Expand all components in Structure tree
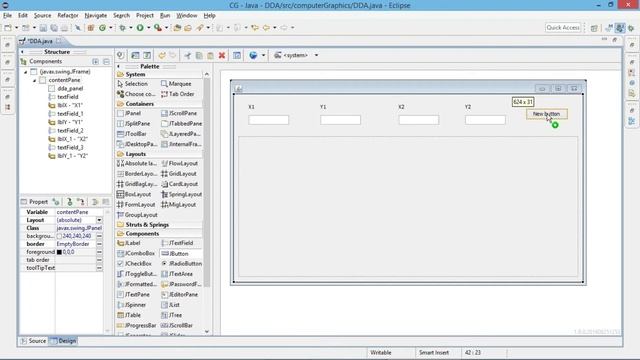 96,61
